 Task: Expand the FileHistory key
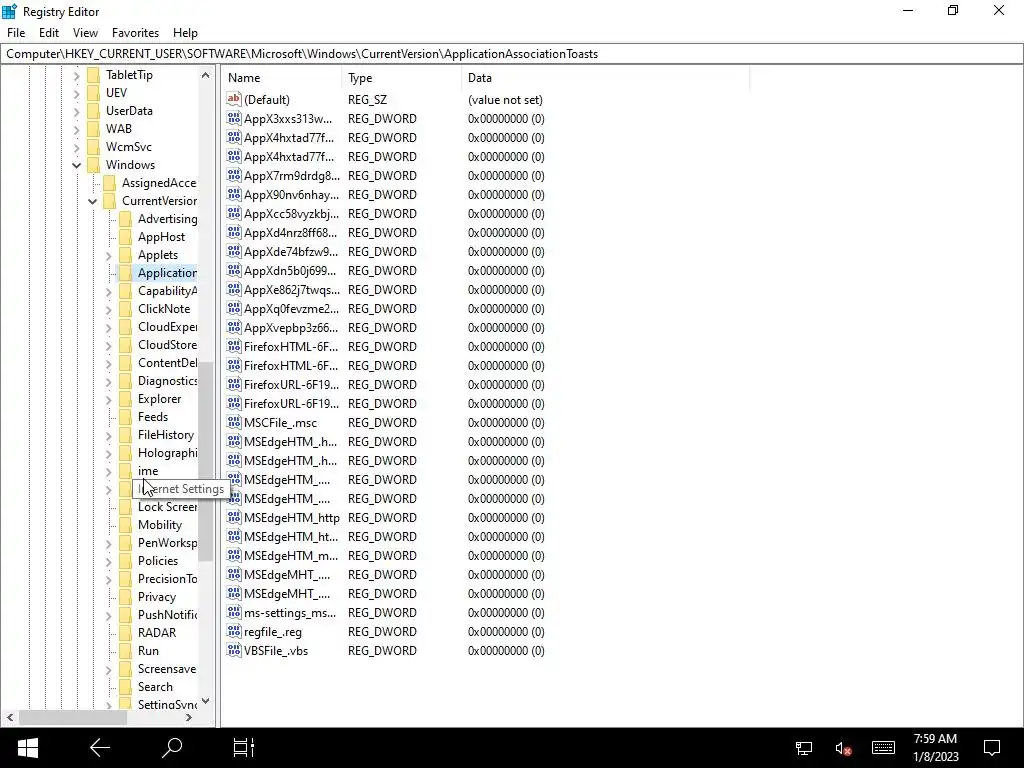point(108,435)
